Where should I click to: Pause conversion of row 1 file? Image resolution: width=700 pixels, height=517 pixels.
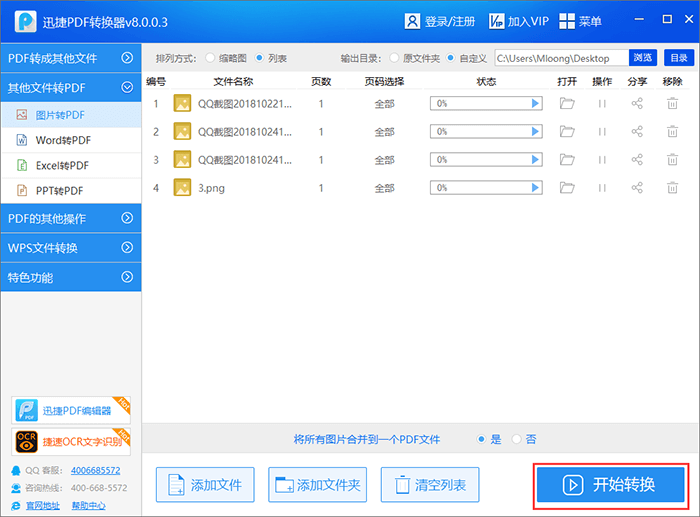point(602,104)
